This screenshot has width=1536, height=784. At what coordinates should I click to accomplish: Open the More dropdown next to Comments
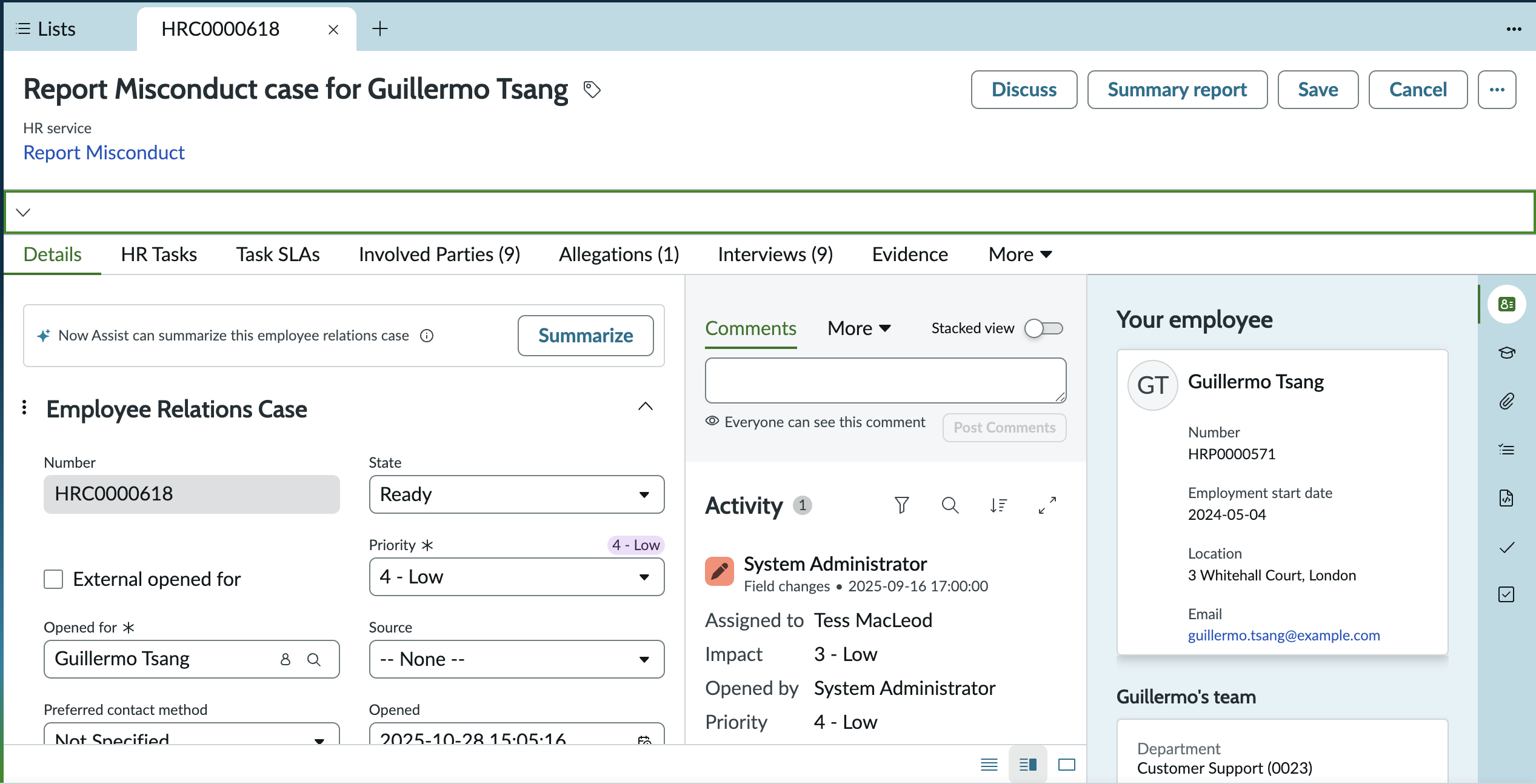(859, 328)
